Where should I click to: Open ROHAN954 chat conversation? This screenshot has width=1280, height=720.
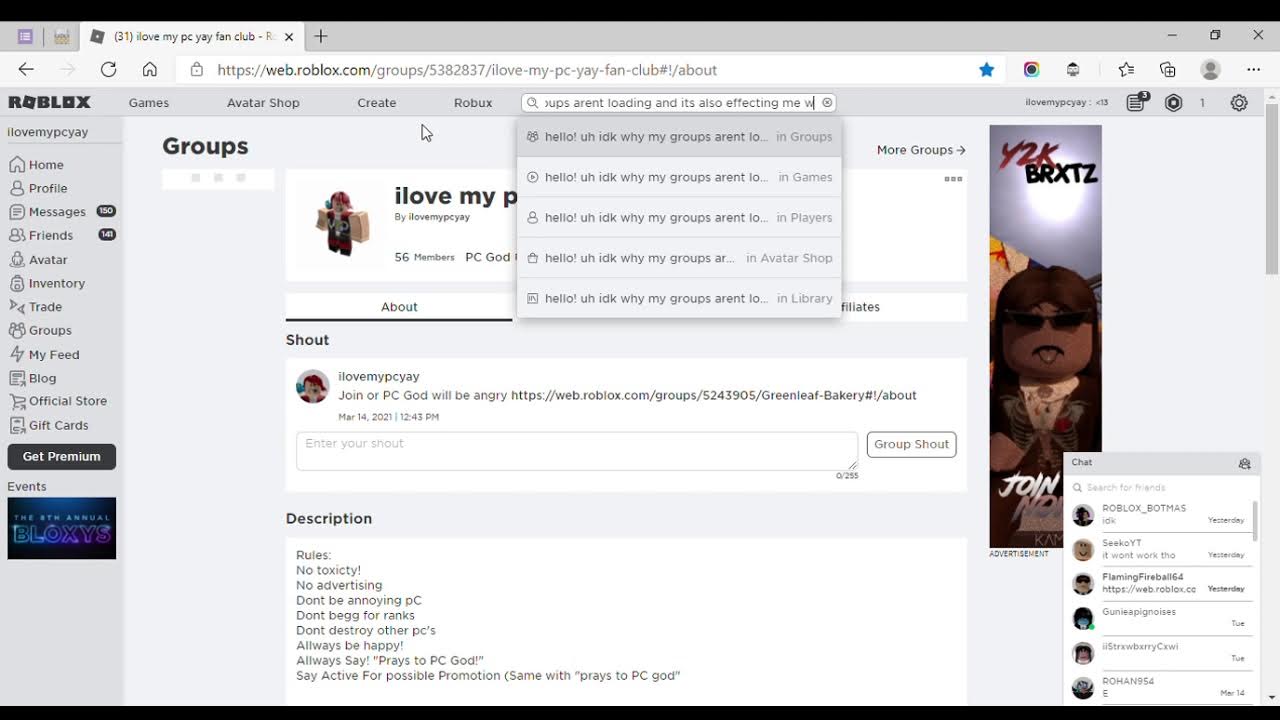1160,687
